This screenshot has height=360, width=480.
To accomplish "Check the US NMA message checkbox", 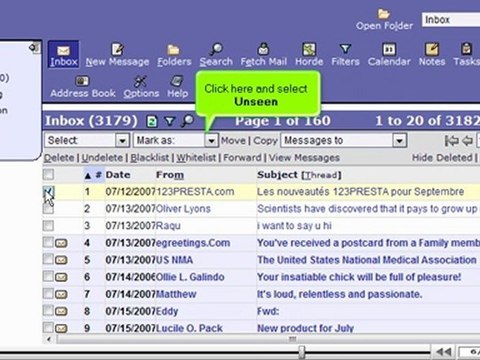I will coord(48,260).
